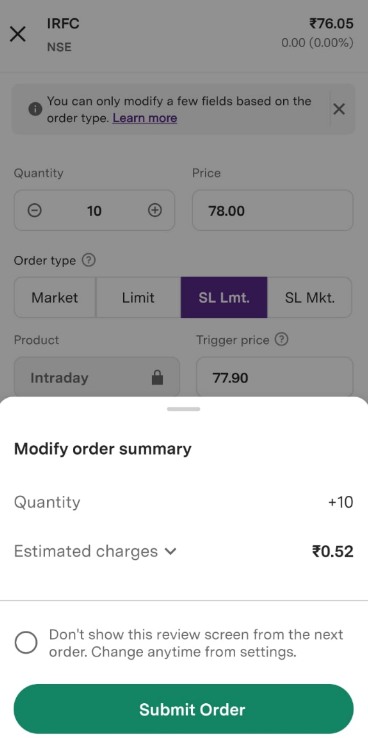Grab the bottom sheet drag handle
368x743 pixels.
pyautogui.click(x=184, y=408)
